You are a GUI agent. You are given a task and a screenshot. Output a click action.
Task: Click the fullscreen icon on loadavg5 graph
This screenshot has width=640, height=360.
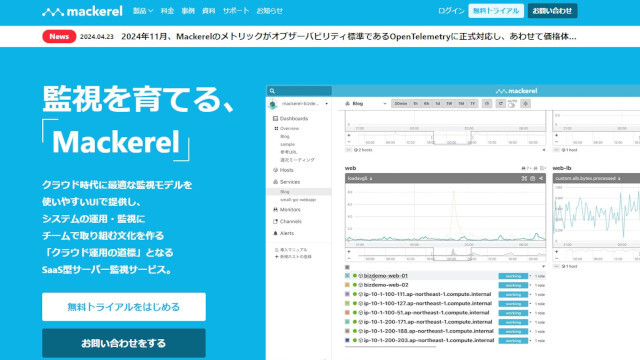click(524, 178)
